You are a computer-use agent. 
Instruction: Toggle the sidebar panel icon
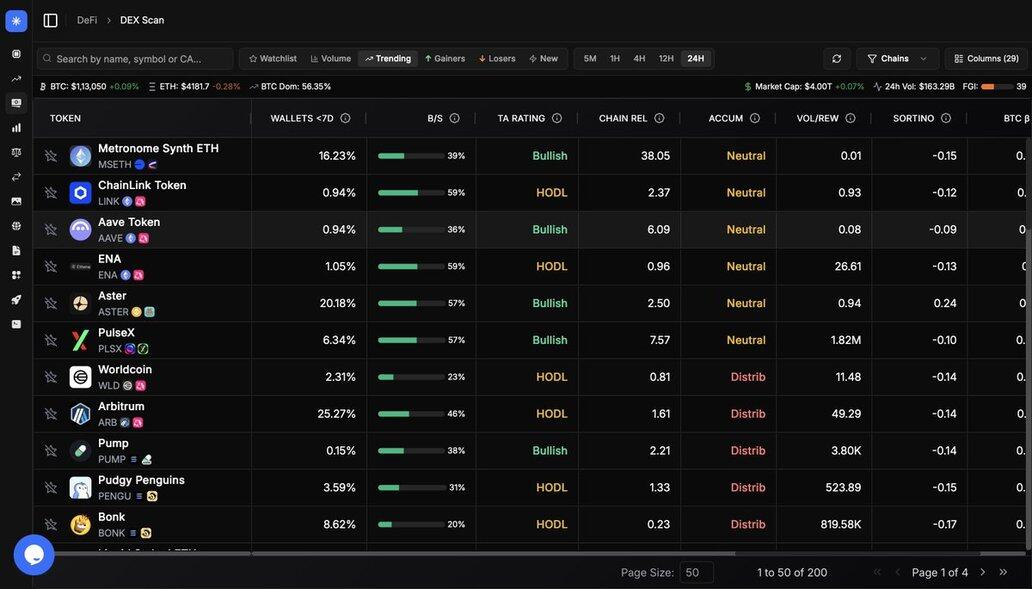coord(51,20)
